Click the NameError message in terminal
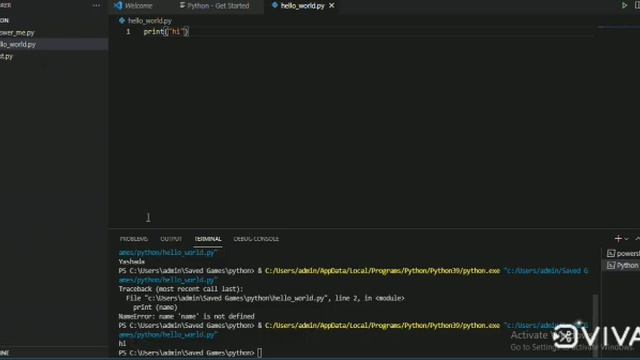 point(187,316)
